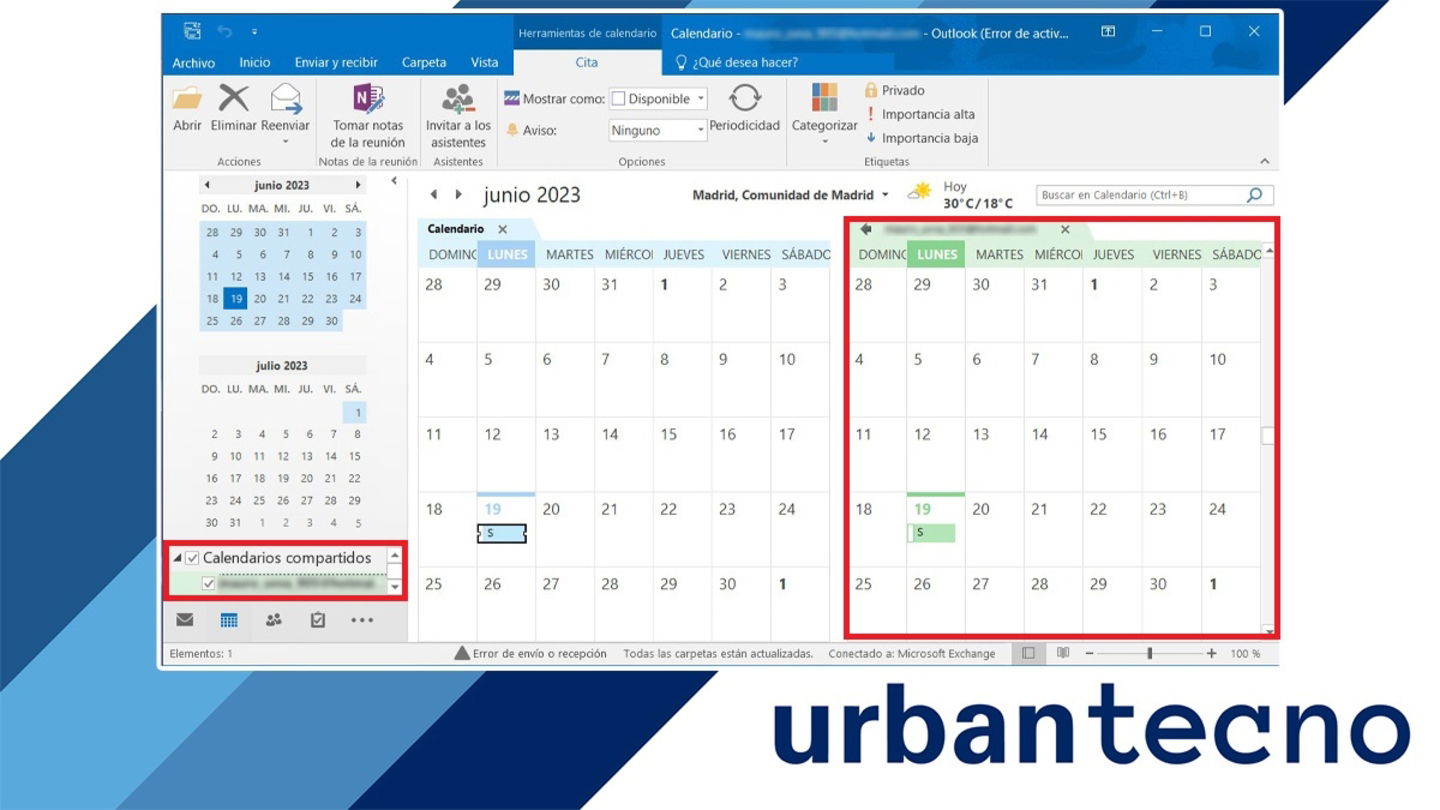This screenshot has height=810, width=1440.
Task: Click Invitar a los asistentes icon
Action: click(x=458, y=99)
